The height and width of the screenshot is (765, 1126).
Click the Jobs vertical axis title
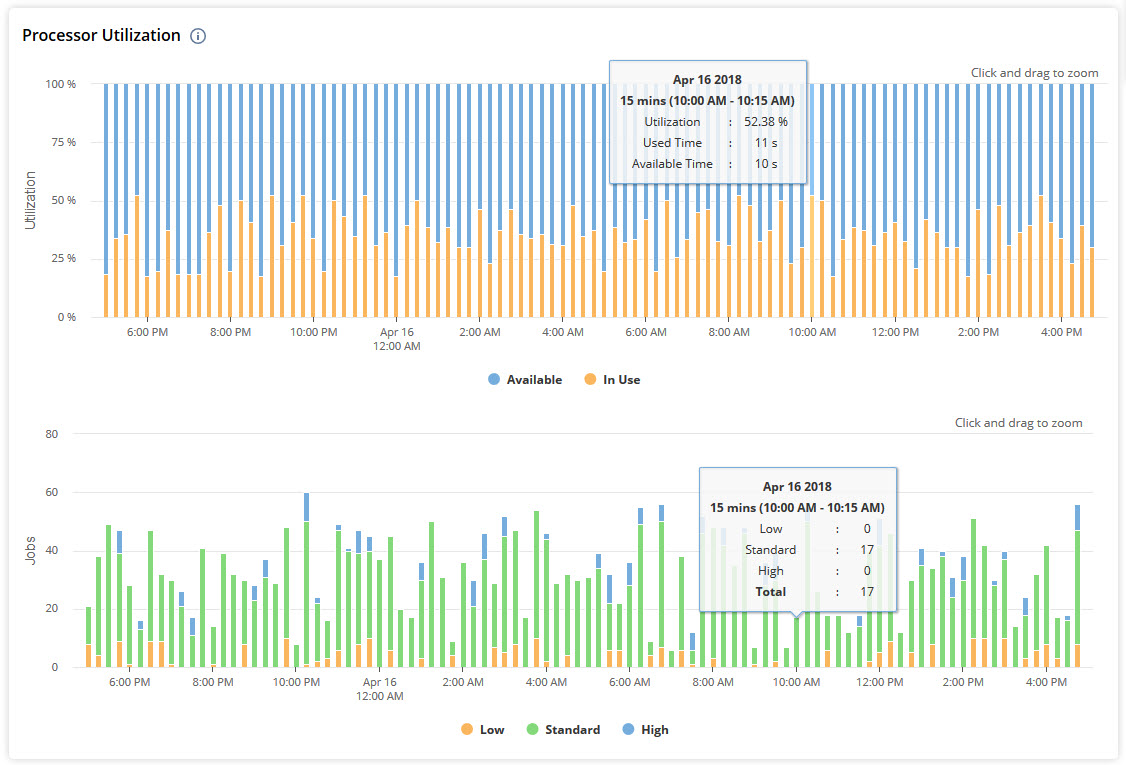tap(30, 550)
